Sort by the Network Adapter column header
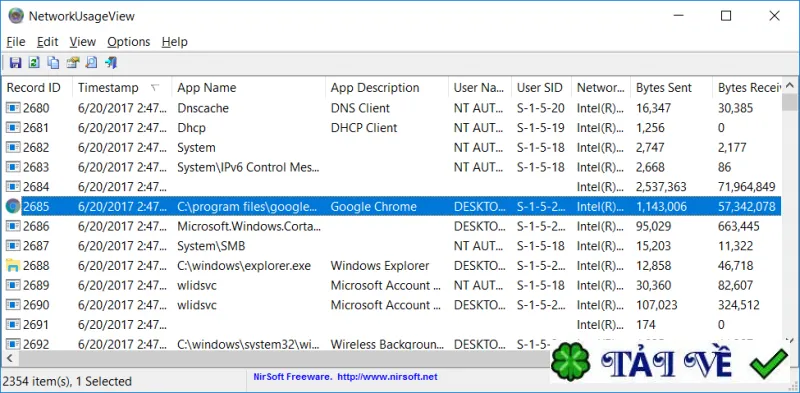 [601, 88]
